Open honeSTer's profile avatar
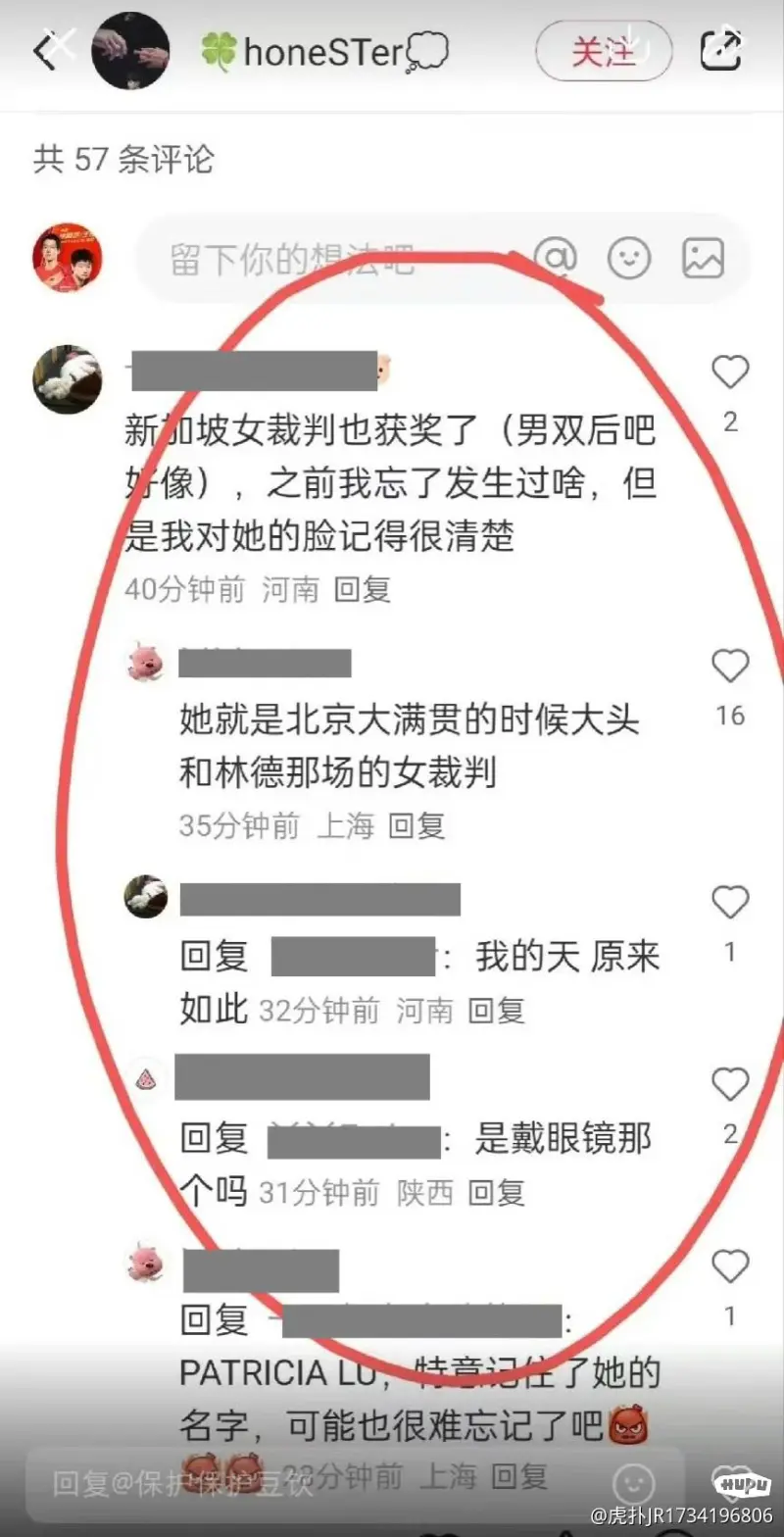 click(x=130, y=51)
